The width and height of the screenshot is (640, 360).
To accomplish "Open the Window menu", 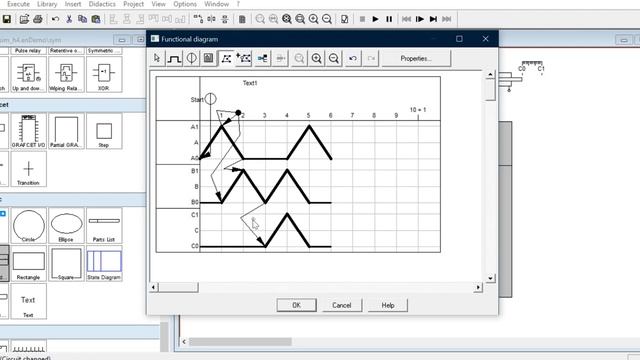I will [x=216, y=4].
